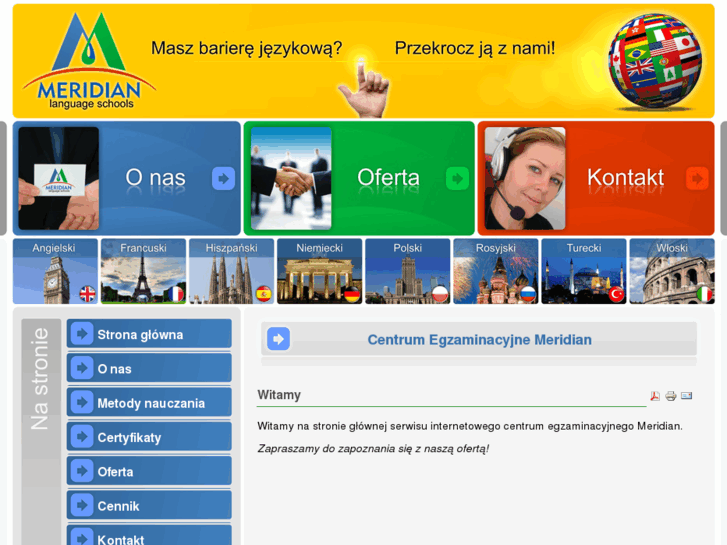Select the Hiszpański language label
The width and height of the screenshot is (727, 545).
click(231, 248)
